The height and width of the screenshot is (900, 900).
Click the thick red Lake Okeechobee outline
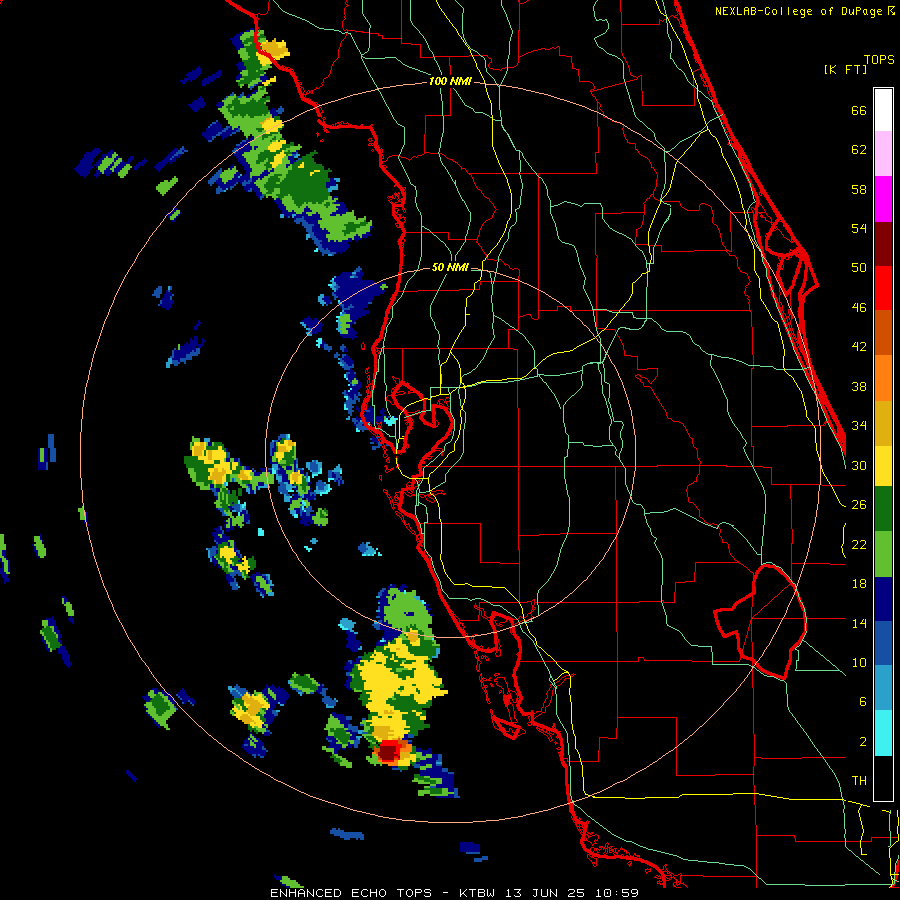763,622
